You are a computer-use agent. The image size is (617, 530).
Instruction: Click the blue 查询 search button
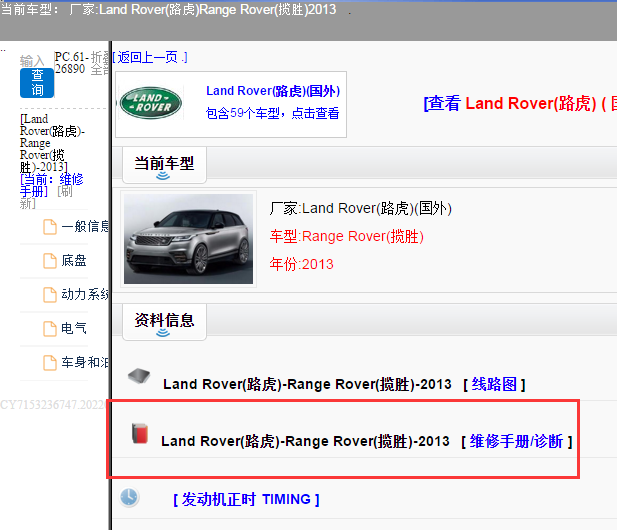coord(37,83)
